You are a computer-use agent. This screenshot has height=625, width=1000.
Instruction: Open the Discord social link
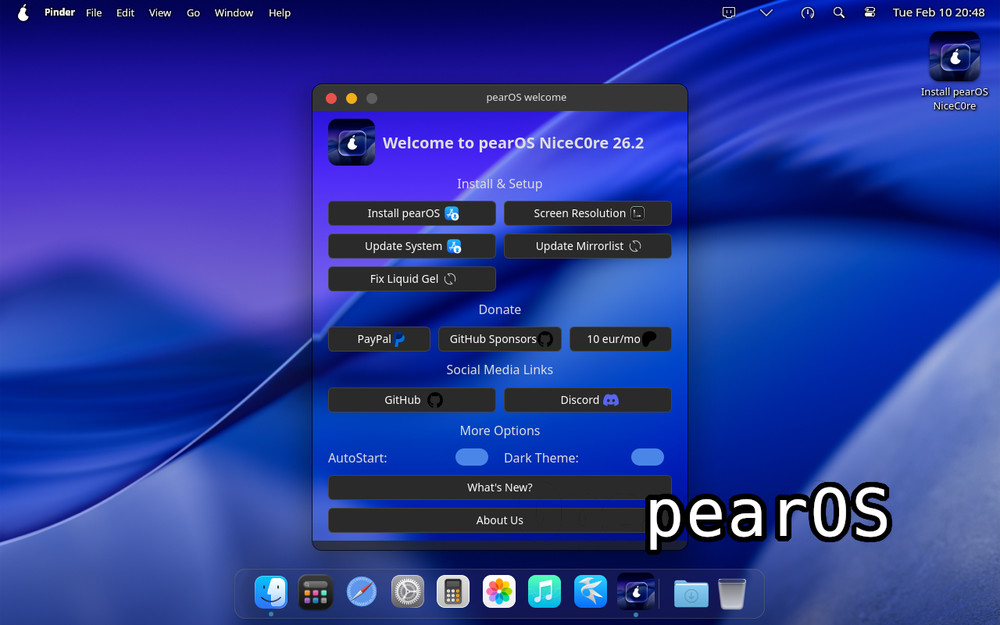tap(588, 400)
